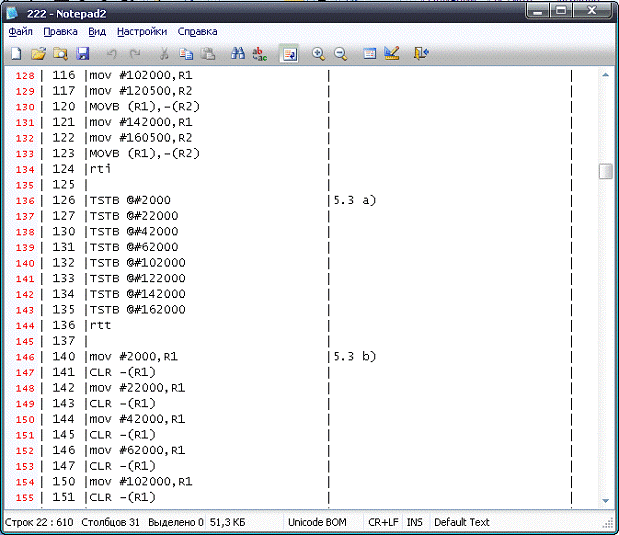Click the INS insert mode indicator
The height and width of the screenshot is (535, 619).
(415, 522)
